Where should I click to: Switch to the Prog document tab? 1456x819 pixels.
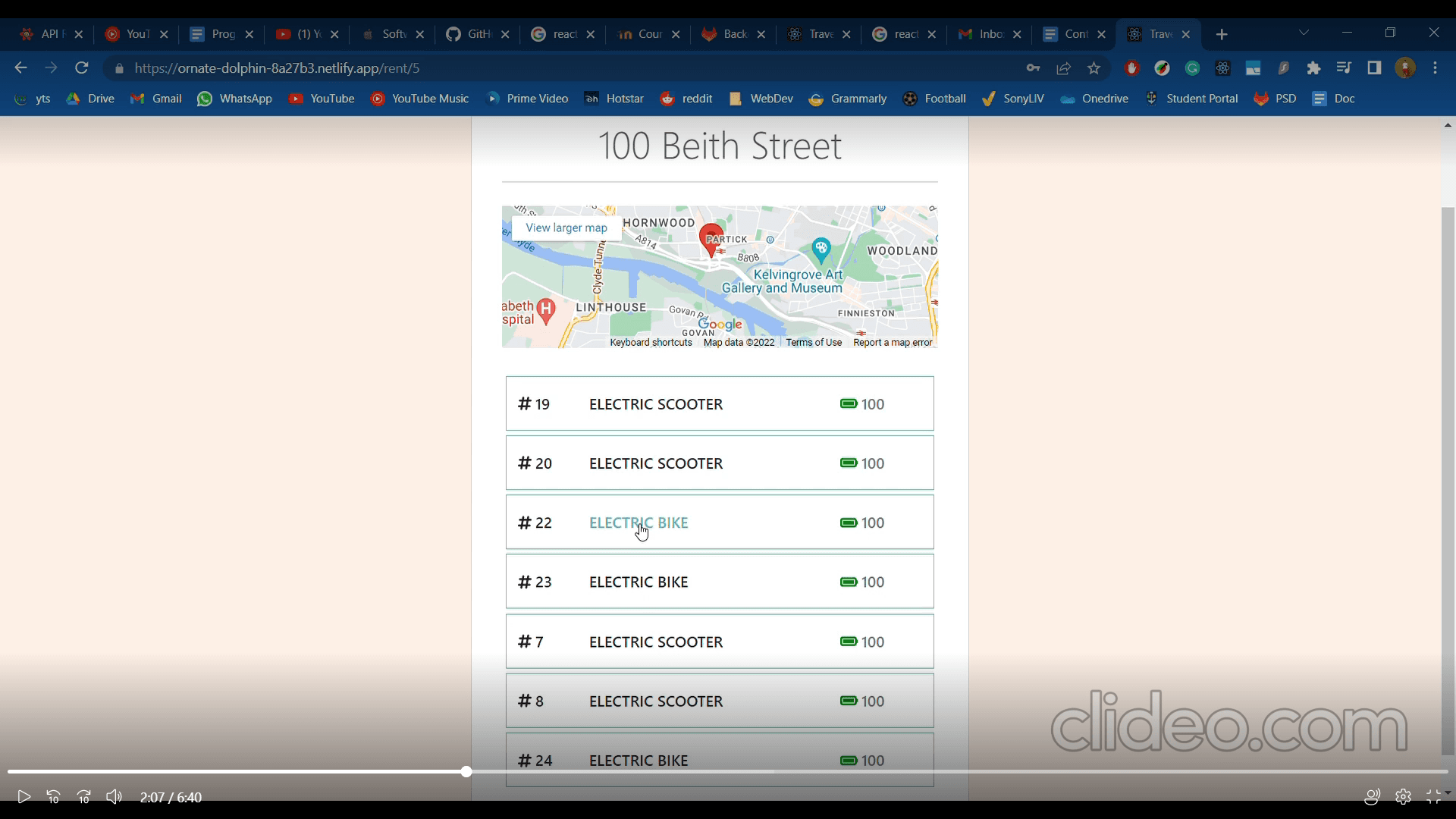click(222, 34)
